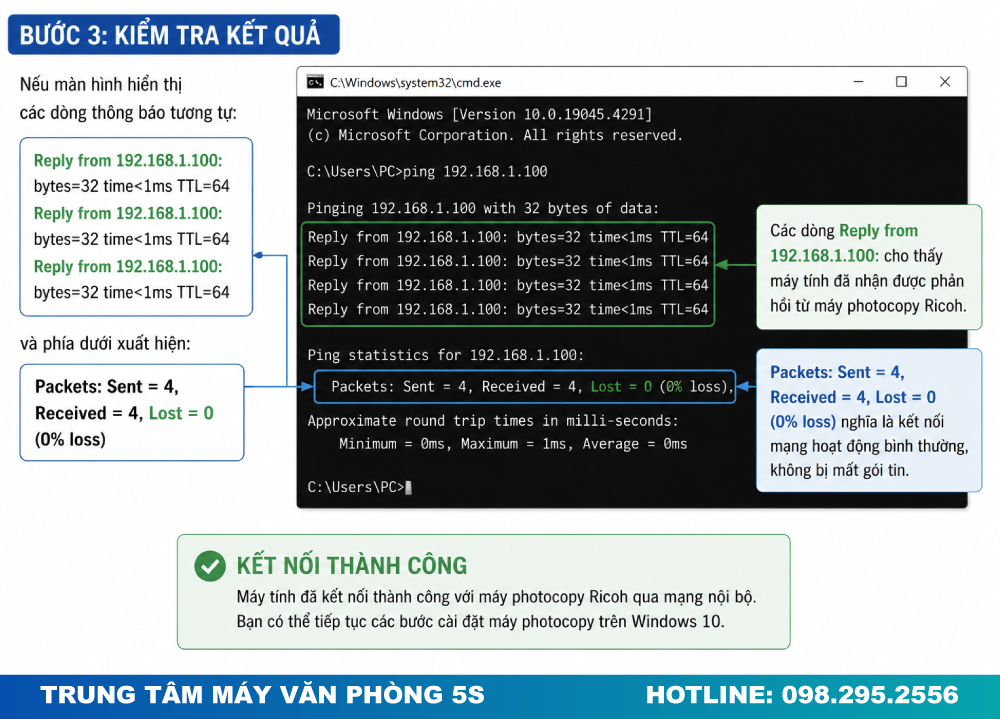Click the 'BƯỚC 3: KIỂM TRA KẾT QUẢ' heading
The height and width of the screenshot is (719, 1000).
click(x=170, y=35)
